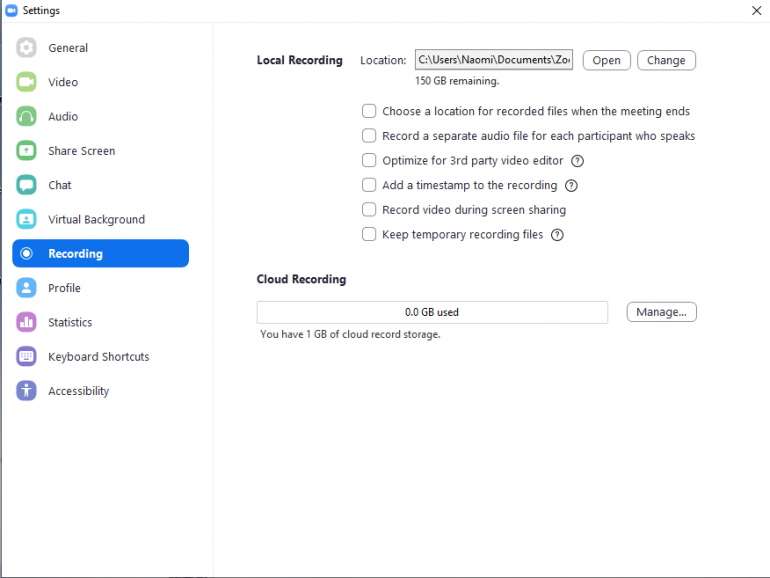
Task: Check Optimize for 3rd party video editor
Action: point(369,161)
